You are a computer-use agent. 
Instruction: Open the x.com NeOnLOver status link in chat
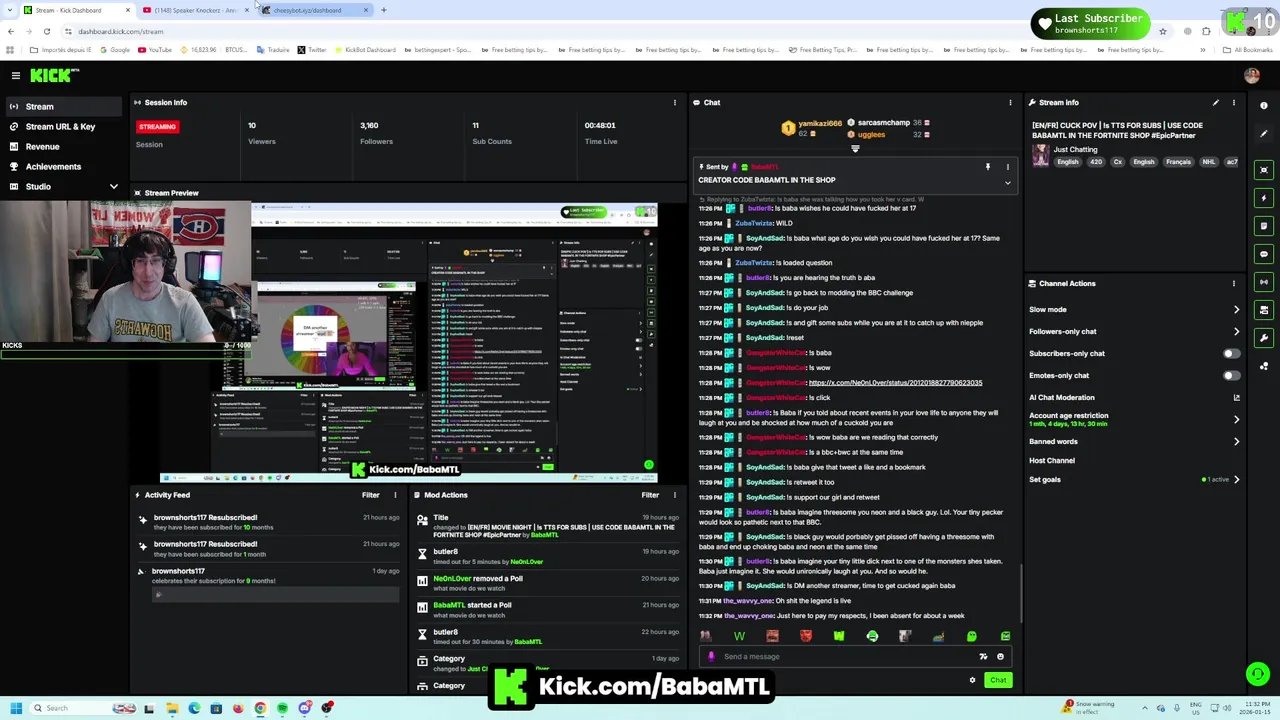point(895,382)
